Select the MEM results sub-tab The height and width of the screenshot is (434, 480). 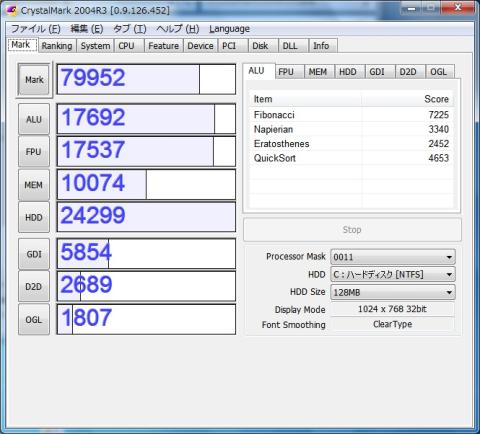pos(319,72)
